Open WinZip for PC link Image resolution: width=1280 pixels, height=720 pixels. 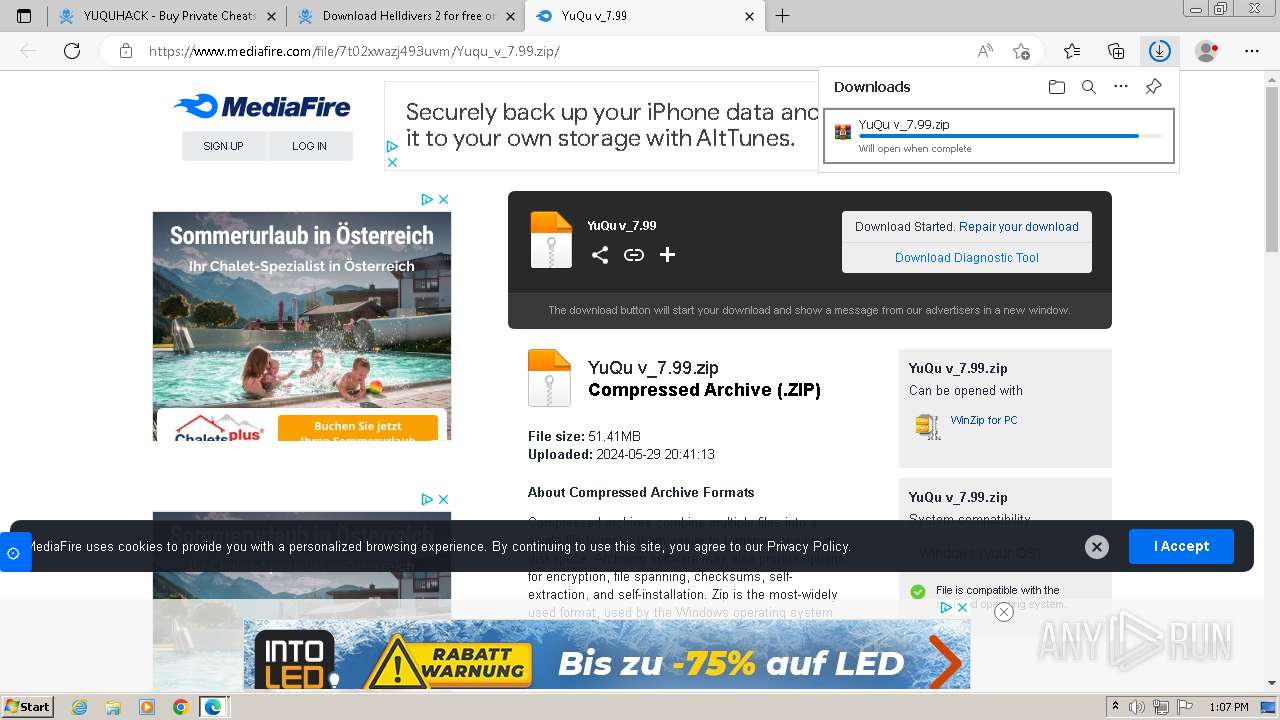984,420
